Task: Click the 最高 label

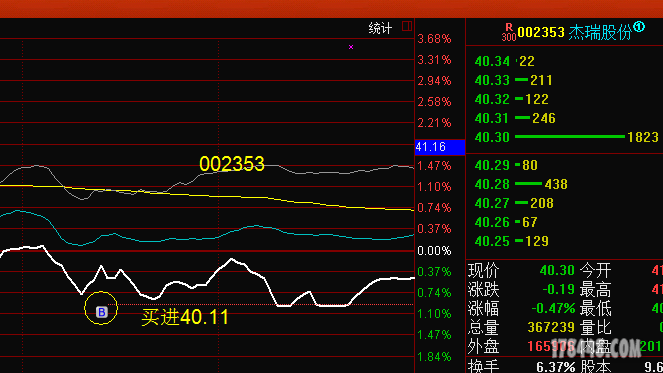Action: pyautogui.click(x=595, y=290)
